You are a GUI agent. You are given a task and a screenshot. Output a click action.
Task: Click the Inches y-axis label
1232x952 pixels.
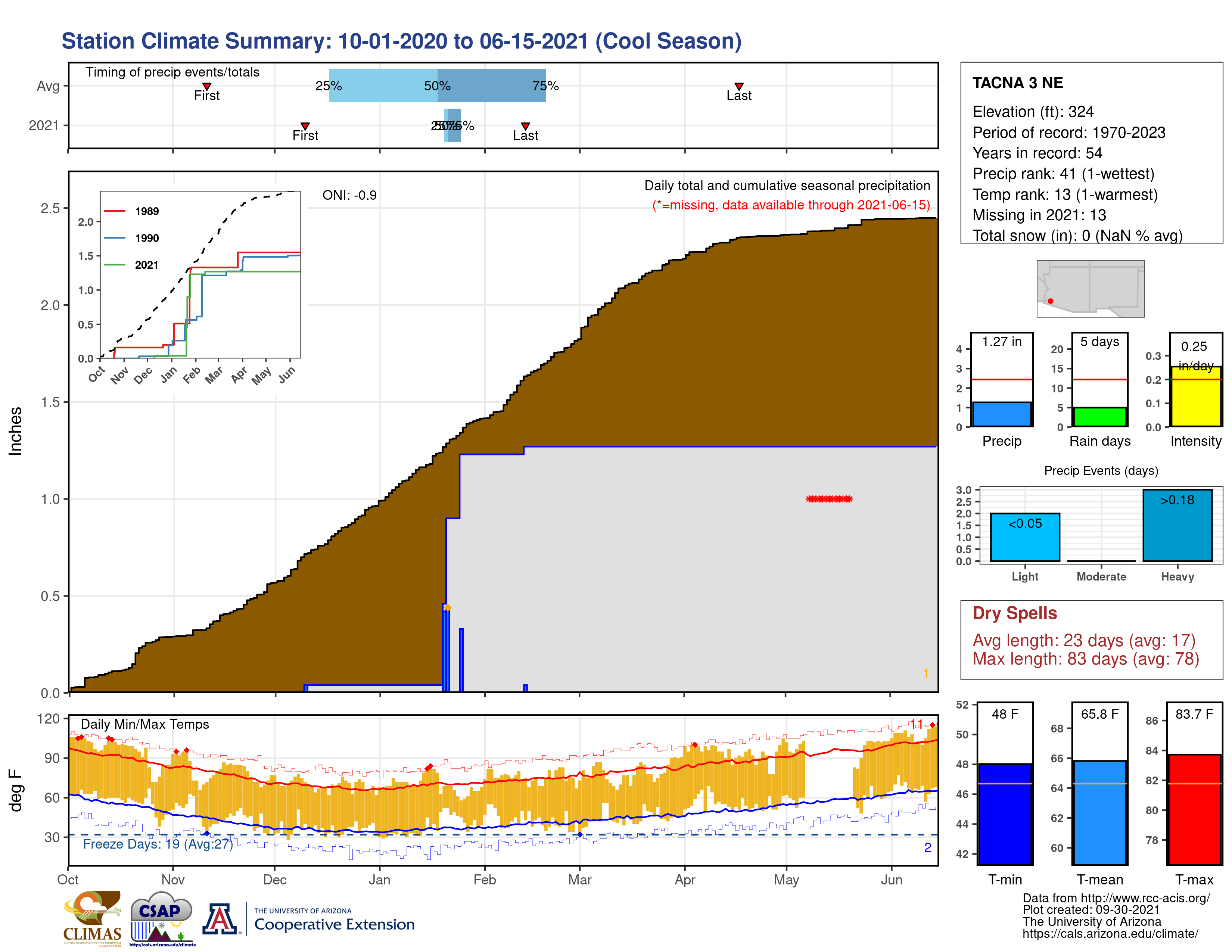click(15, 432)
